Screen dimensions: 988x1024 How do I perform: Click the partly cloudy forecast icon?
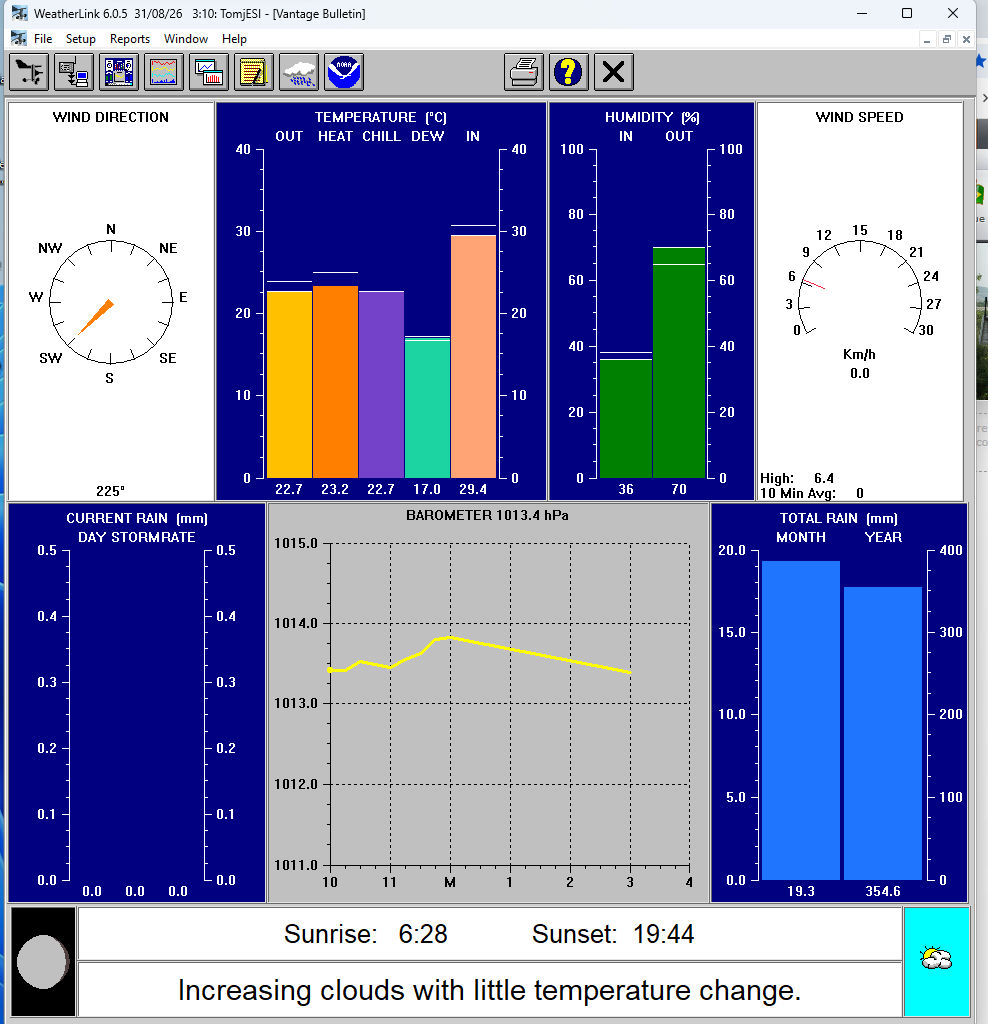click(936, 959)
